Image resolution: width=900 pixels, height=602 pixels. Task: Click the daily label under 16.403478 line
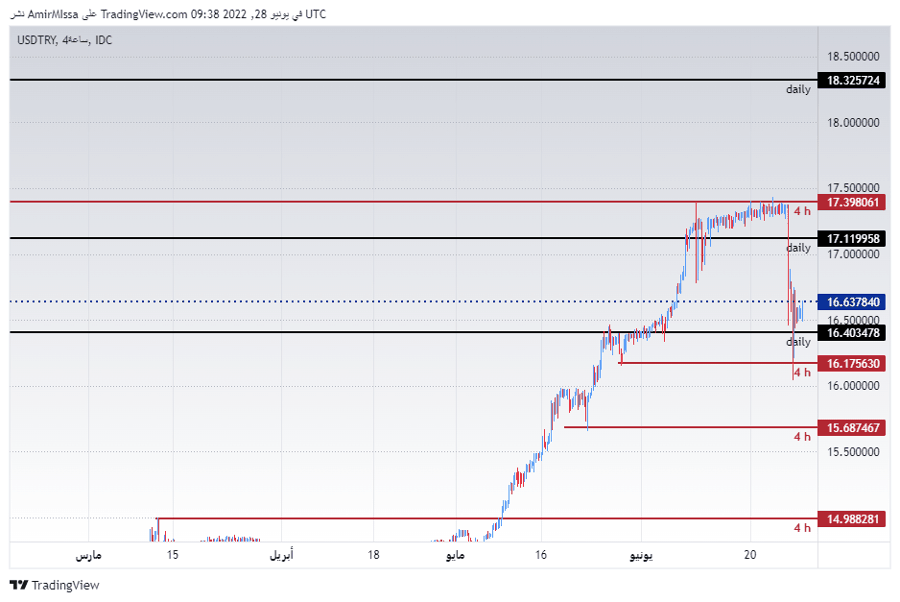coord(798,342)
